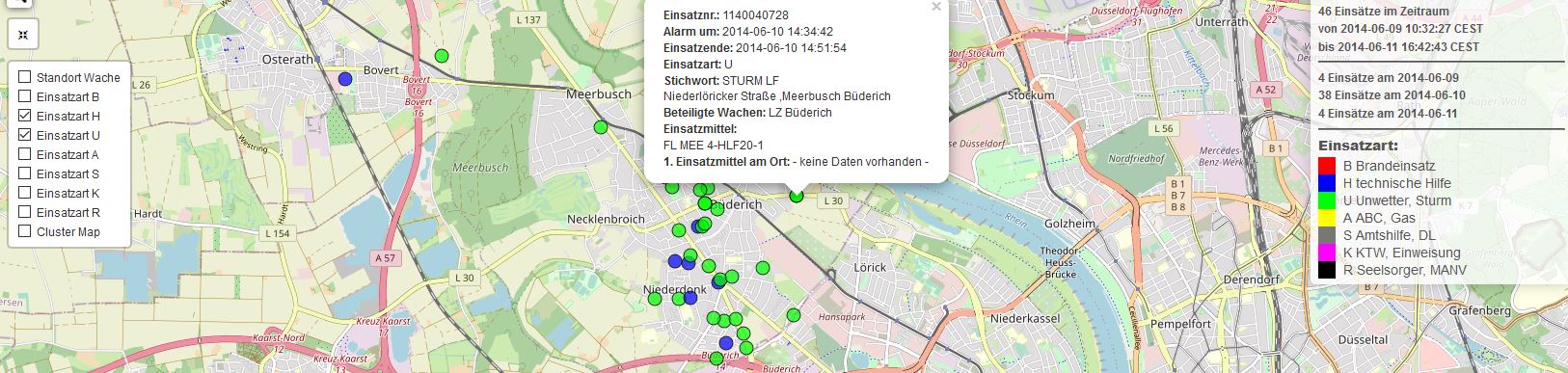Click the magenta K KTW legend swatch
The width and height of the screenshot is (1568, 373).
coord(1327,253)
